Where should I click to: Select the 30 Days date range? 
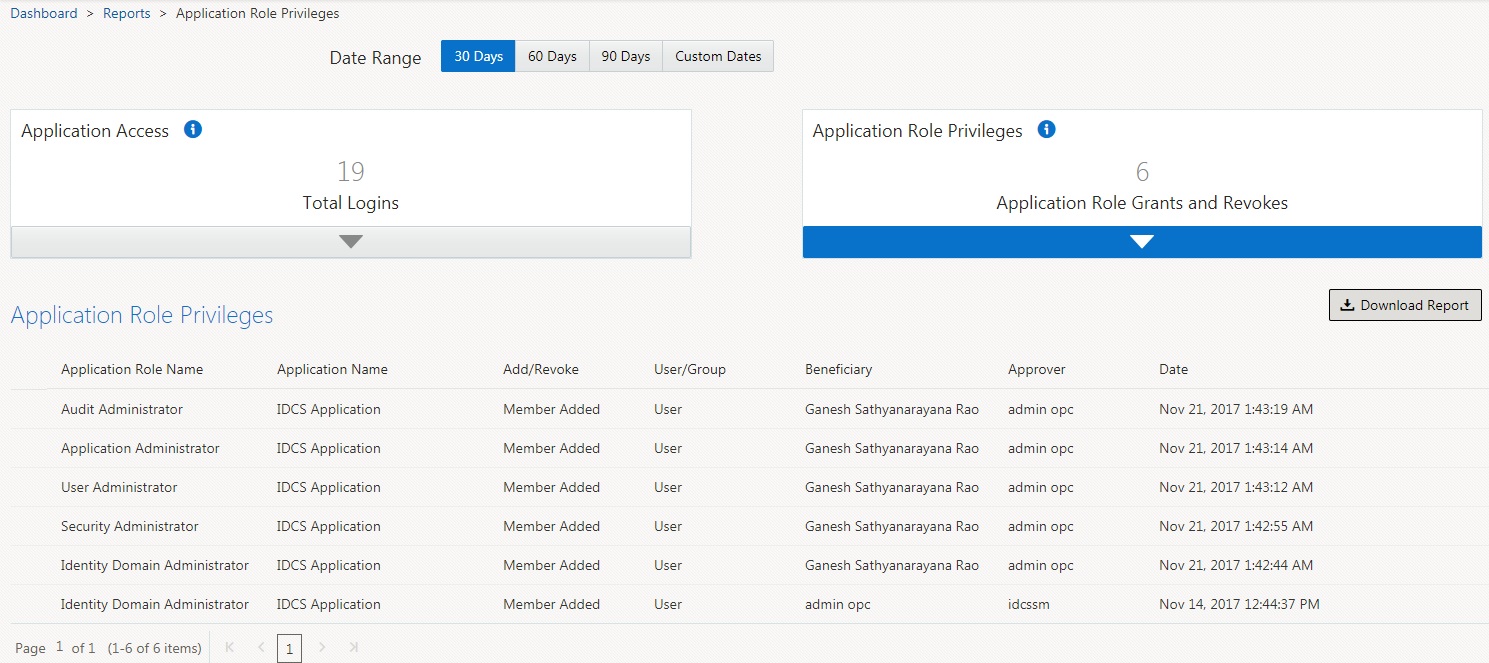coord(477,56)
